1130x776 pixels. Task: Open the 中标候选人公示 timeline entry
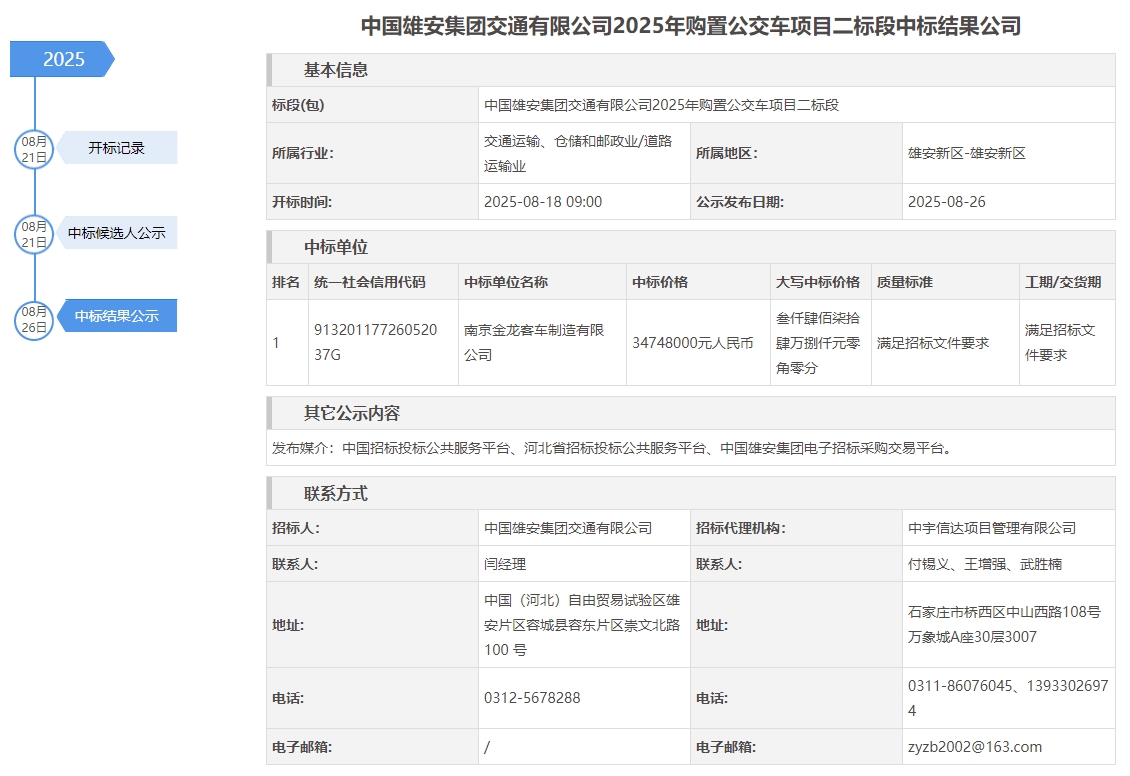117,234
